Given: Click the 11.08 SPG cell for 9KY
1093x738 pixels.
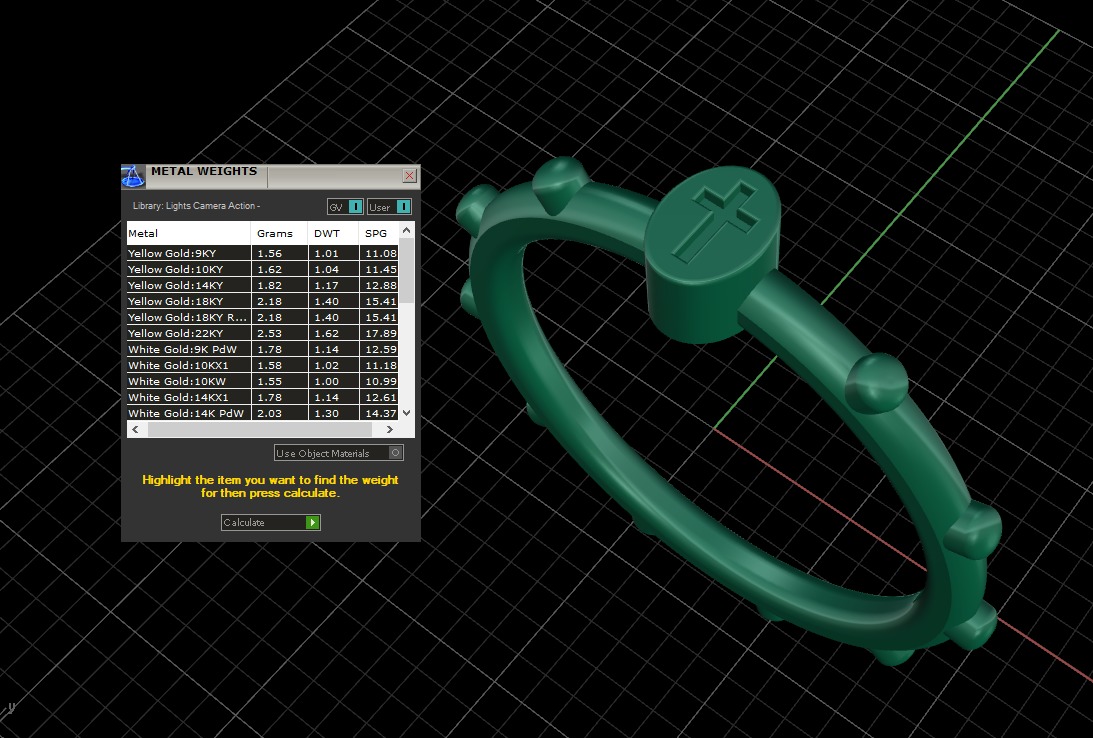Looking at the screenshot, I should (x=379, y=253).
